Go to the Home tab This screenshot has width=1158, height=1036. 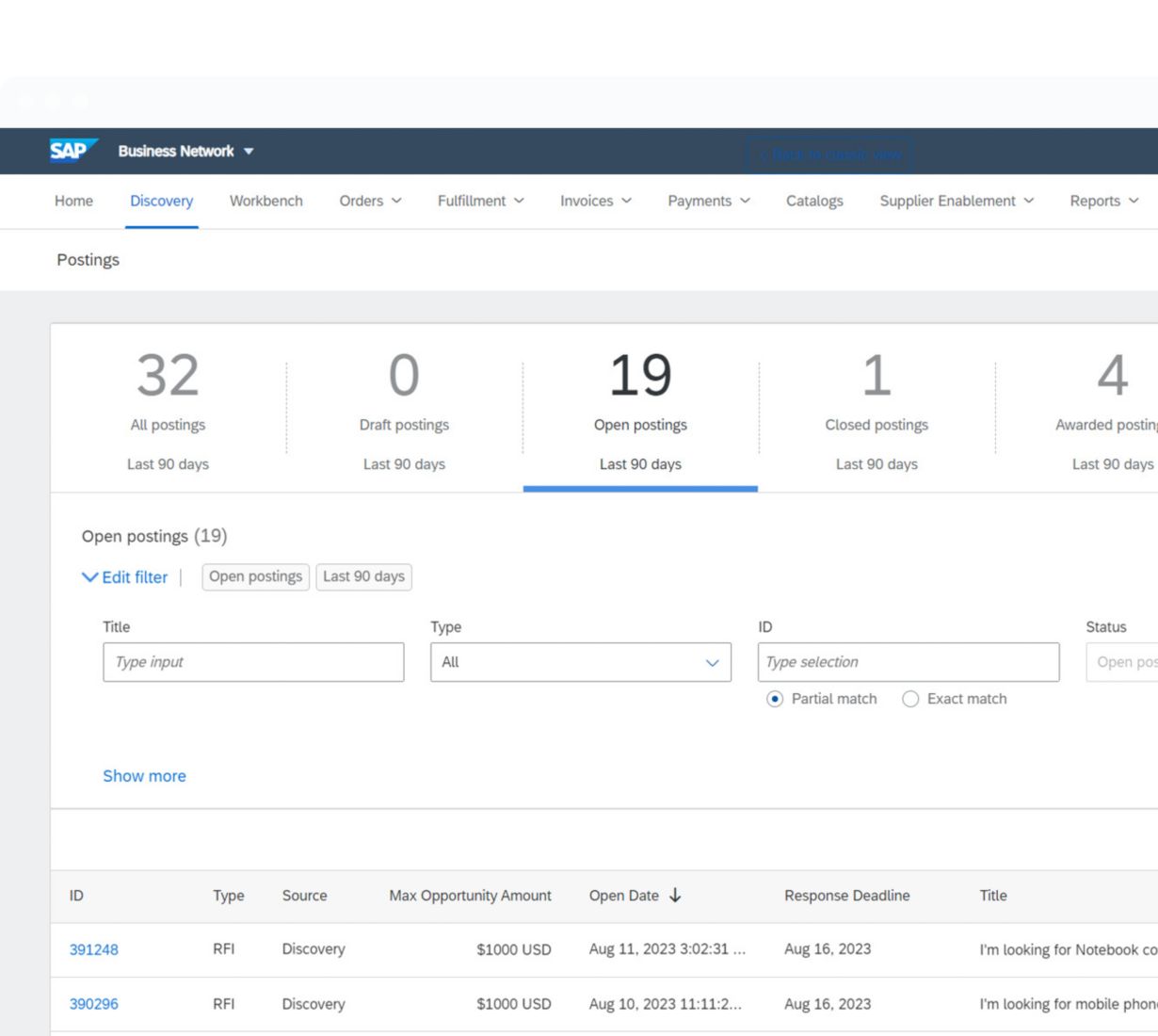point(73,201)
